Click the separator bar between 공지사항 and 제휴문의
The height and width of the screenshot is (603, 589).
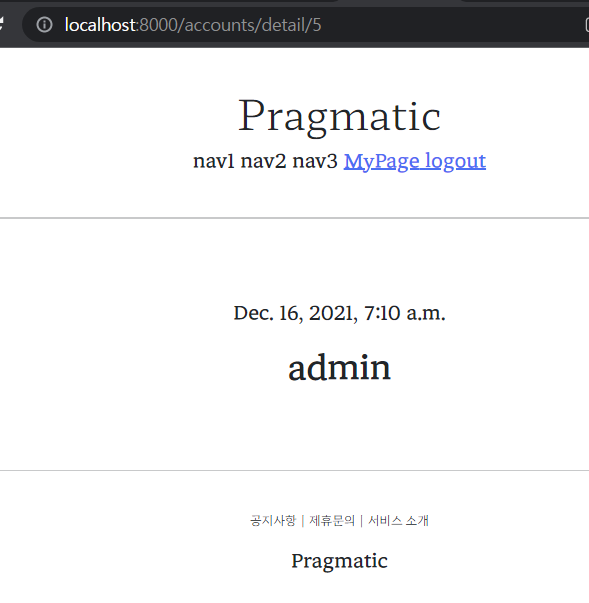[303, 521]
